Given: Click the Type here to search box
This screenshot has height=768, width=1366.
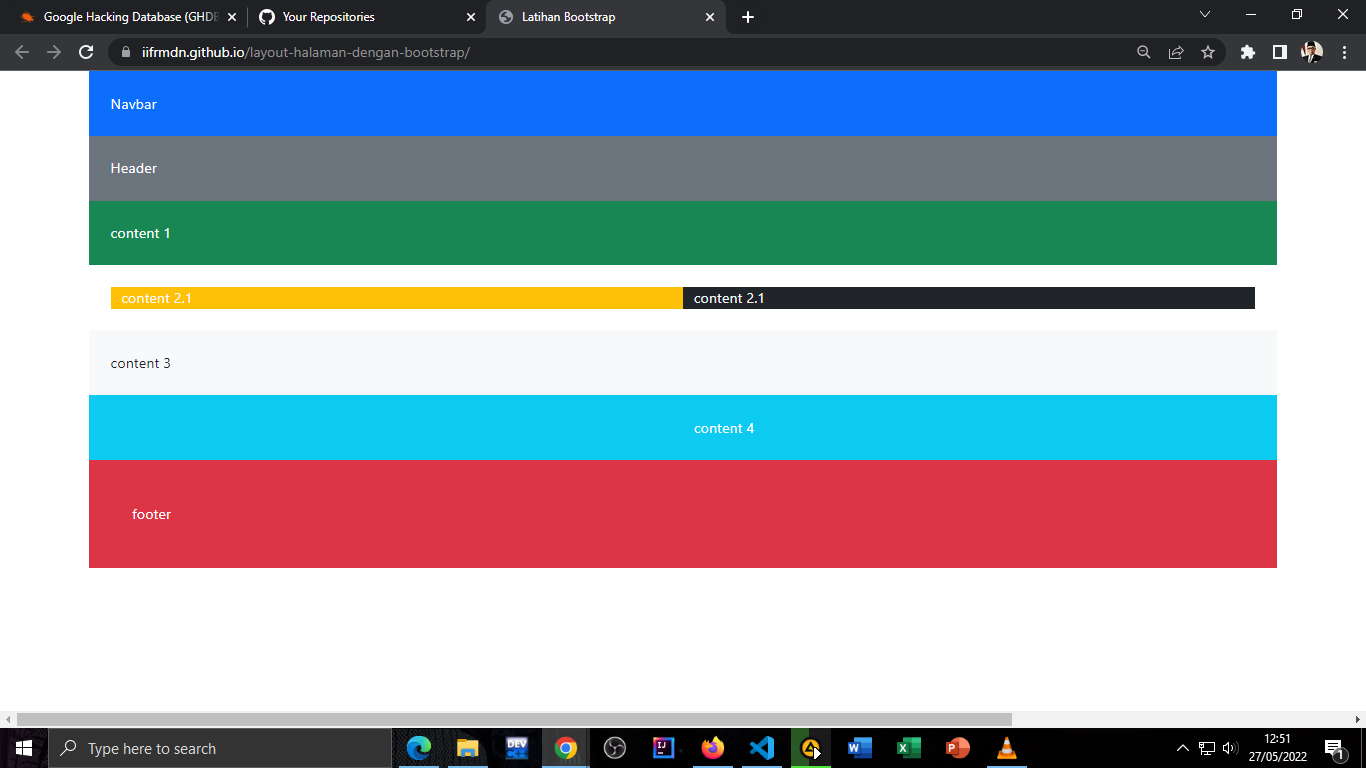Looking at the screenshot, I should tap(220, 748).
